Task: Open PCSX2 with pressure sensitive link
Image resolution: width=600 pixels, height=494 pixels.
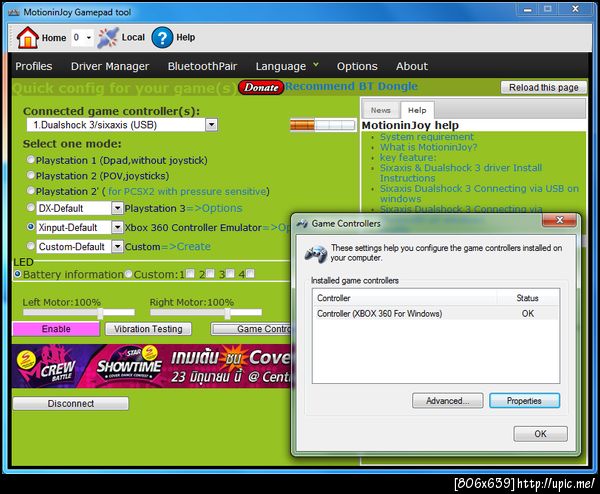Action: [x=187, y=191]
